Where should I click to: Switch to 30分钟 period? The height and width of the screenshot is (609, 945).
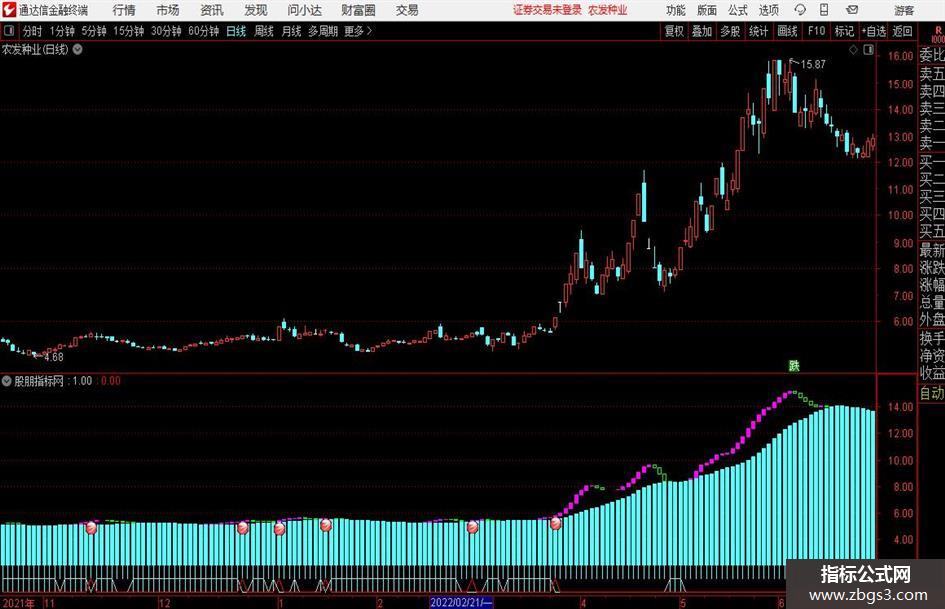pos(166,31)
